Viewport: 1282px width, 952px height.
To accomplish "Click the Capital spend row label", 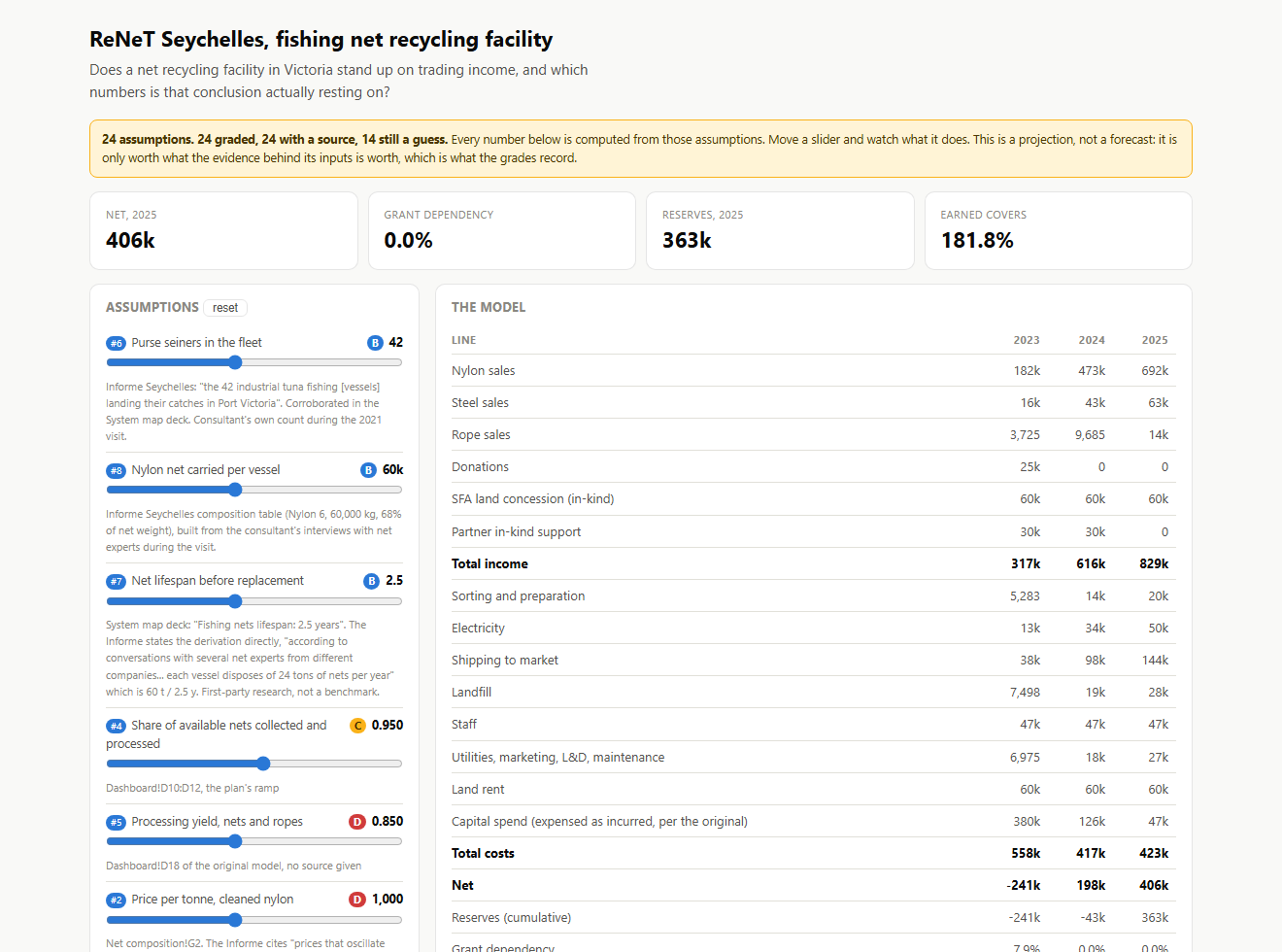I will pyautogui.click(x=599, y=822).
